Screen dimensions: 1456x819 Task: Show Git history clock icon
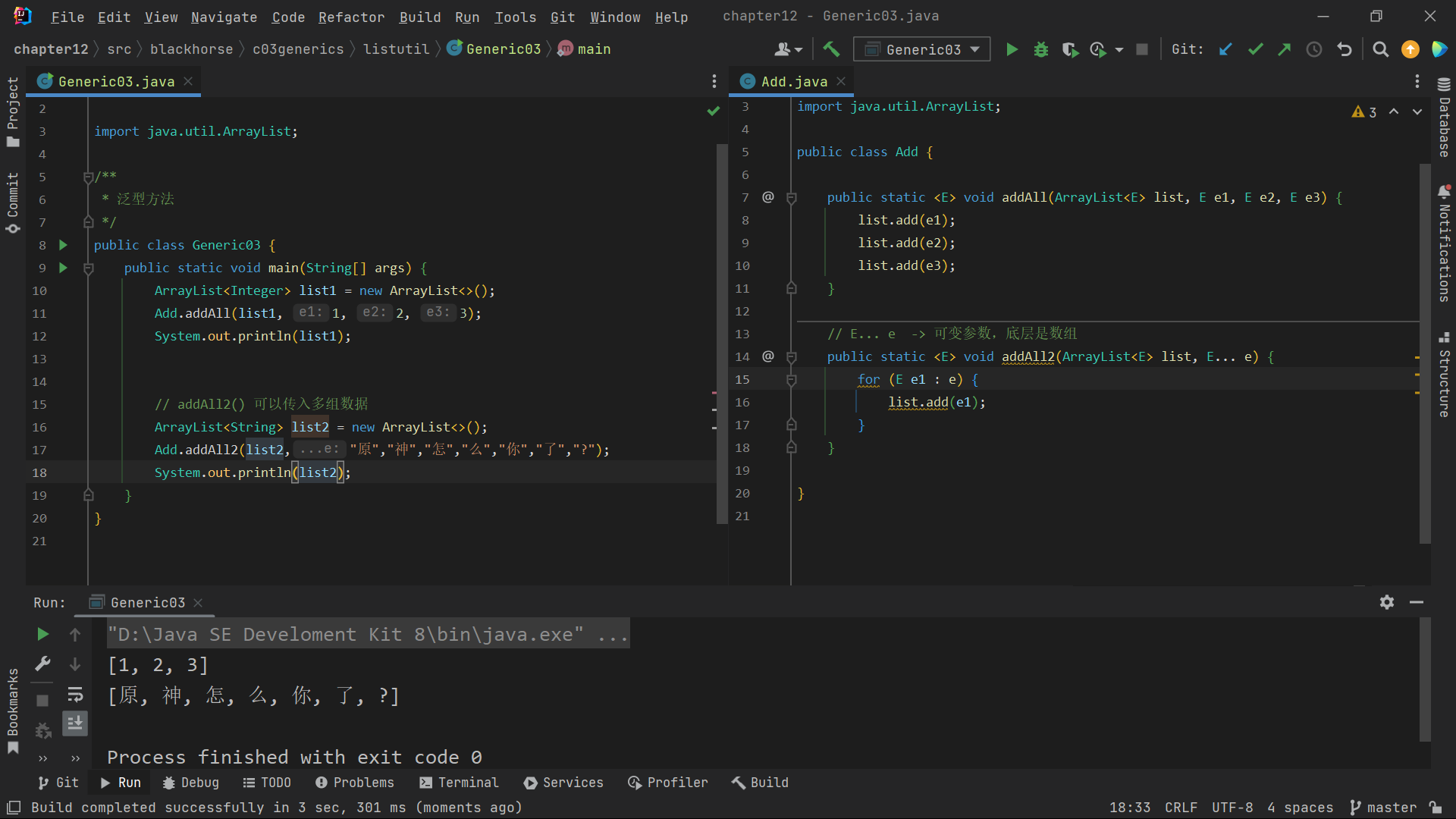pos(1313,49)
